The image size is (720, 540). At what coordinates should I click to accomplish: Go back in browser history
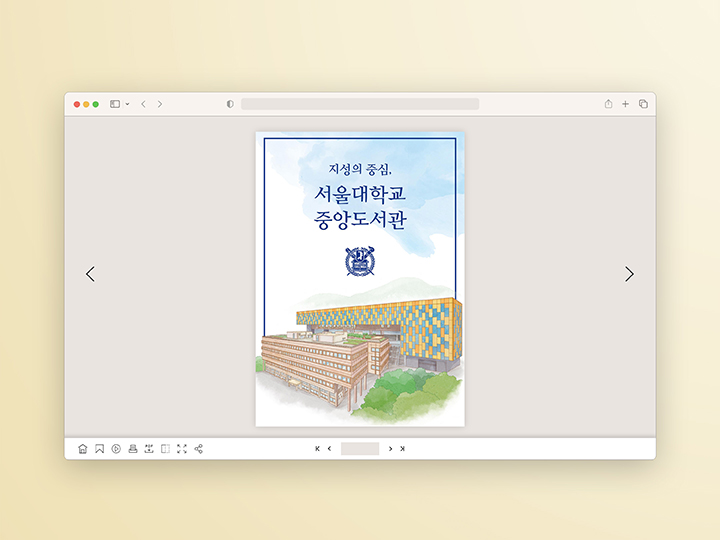tap(143, 104)
